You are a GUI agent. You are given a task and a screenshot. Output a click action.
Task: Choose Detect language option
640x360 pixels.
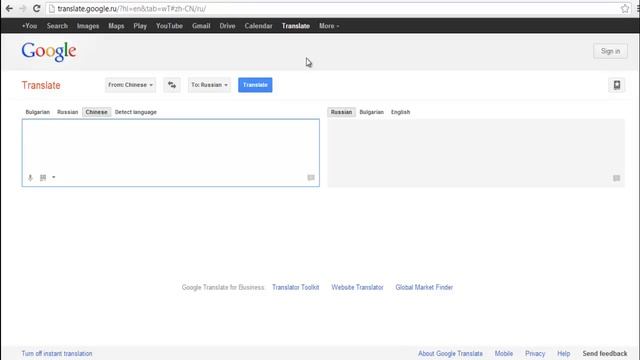coord(136,112)
